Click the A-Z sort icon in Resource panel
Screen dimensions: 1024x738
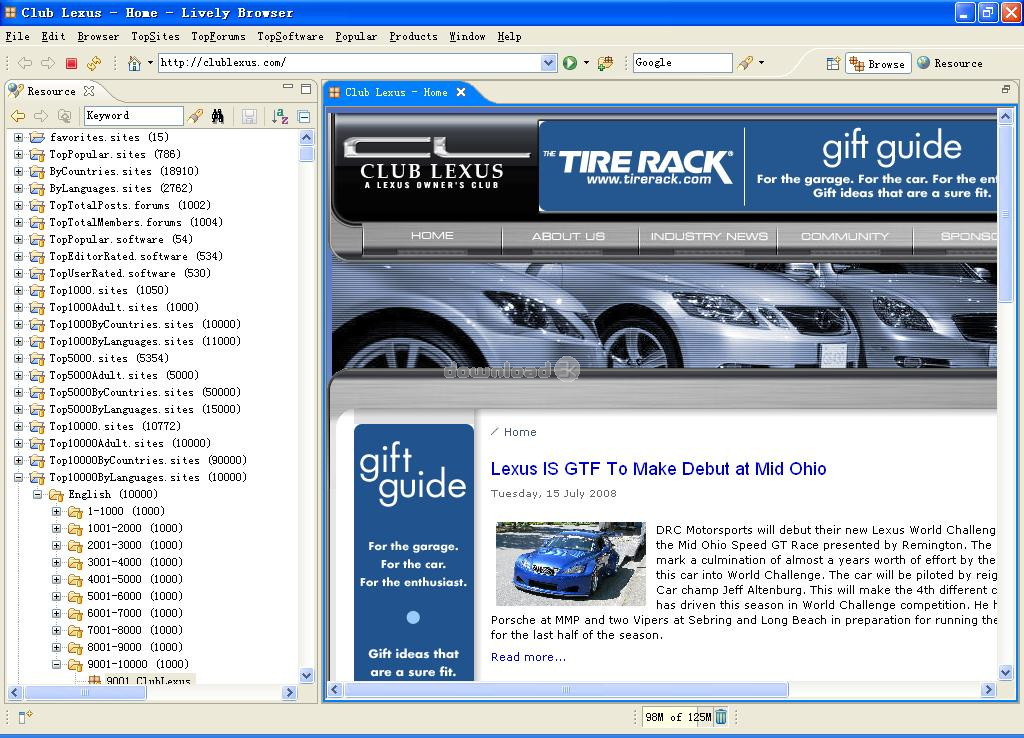click(280, 116)
